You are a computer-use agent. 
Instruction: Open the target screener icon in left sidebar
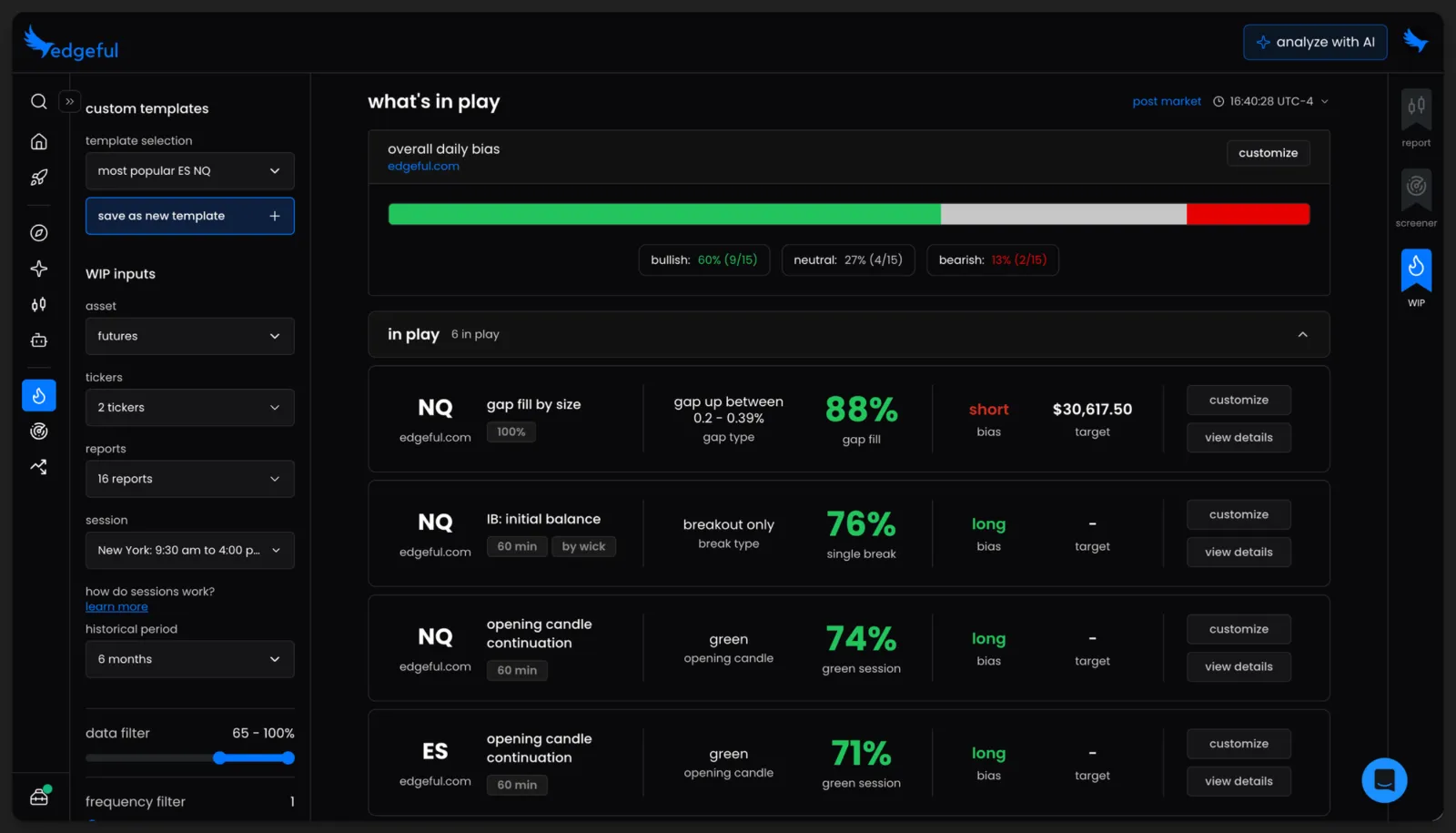pyautogui.click(x=38, y=432)
